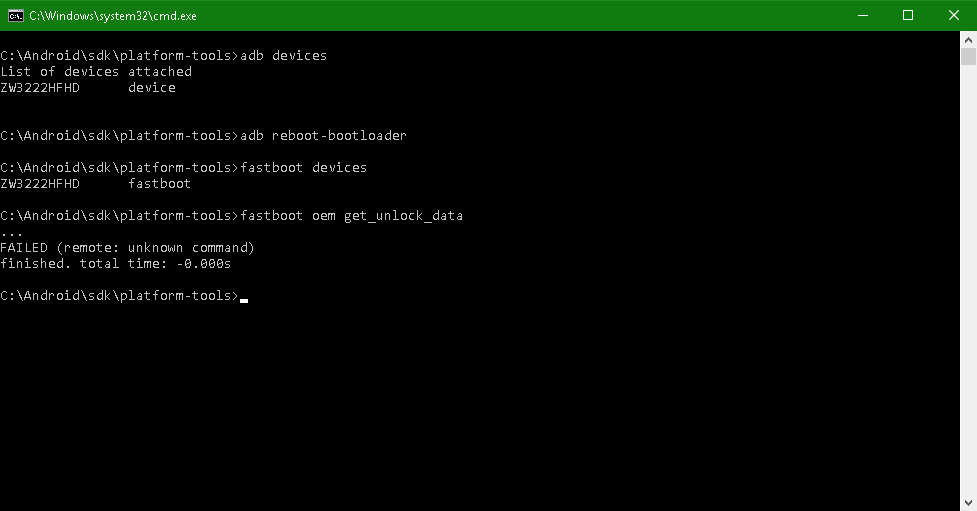
Task: Click the 'FAILED (remote: unknown command)' line
Action: (x=127, y=247)
